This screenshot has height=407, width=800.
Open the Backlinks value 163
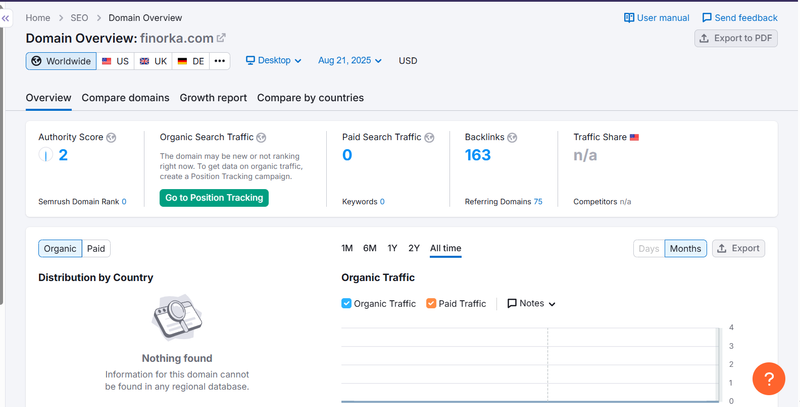pyautogui.click(x=478, y=155)
